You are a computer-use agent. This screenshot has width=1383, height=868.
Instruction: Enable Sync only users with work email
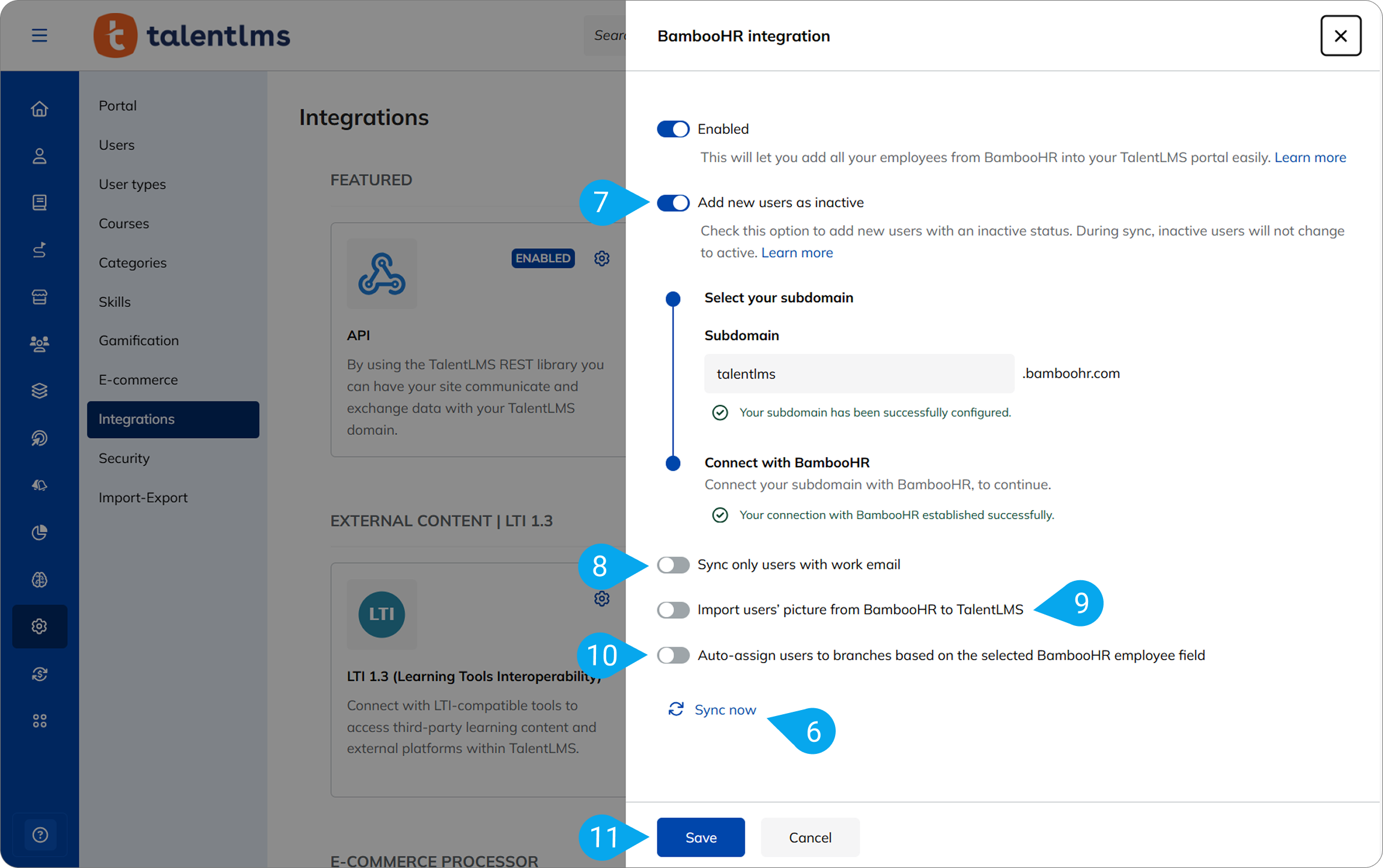pos(673,565)
